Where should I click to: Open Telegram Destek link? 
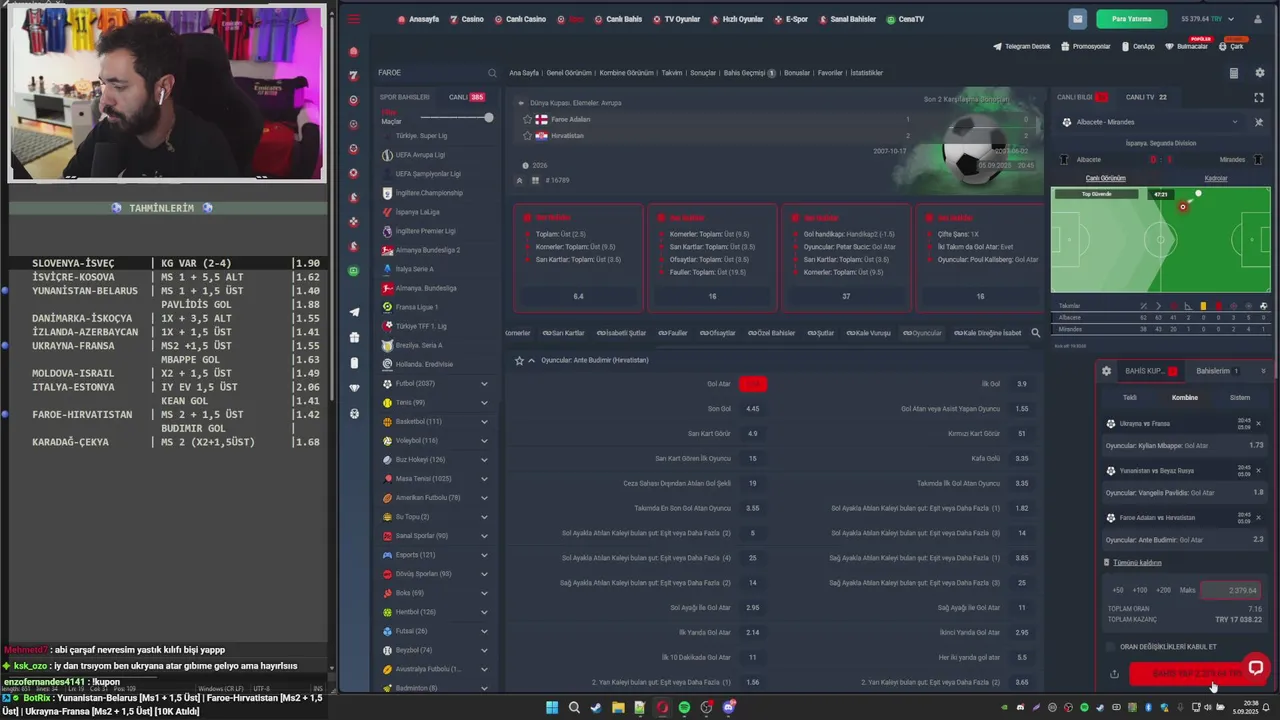click(1022, 46)
